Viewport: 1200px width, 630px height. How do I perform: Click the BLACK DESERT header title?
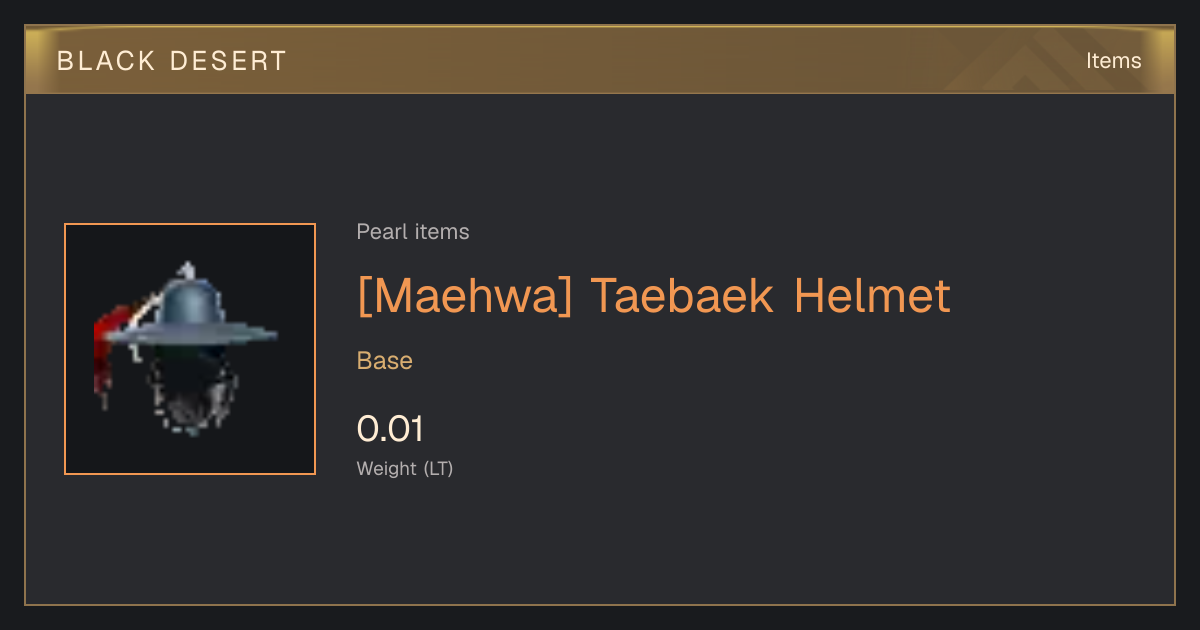[172, 61]
